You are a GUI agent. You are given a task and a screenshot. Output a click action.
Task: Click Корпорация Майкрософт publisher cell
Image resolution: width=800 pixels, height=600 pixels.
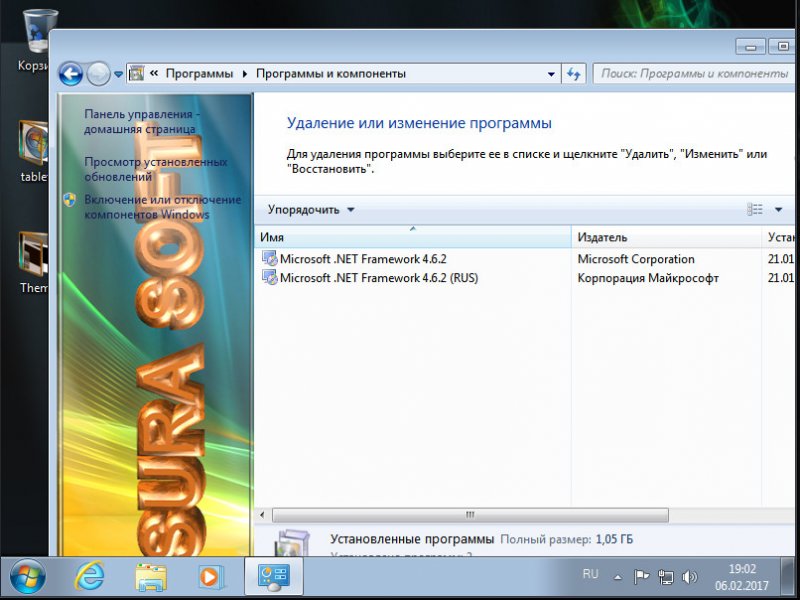[x=648, y=278]
